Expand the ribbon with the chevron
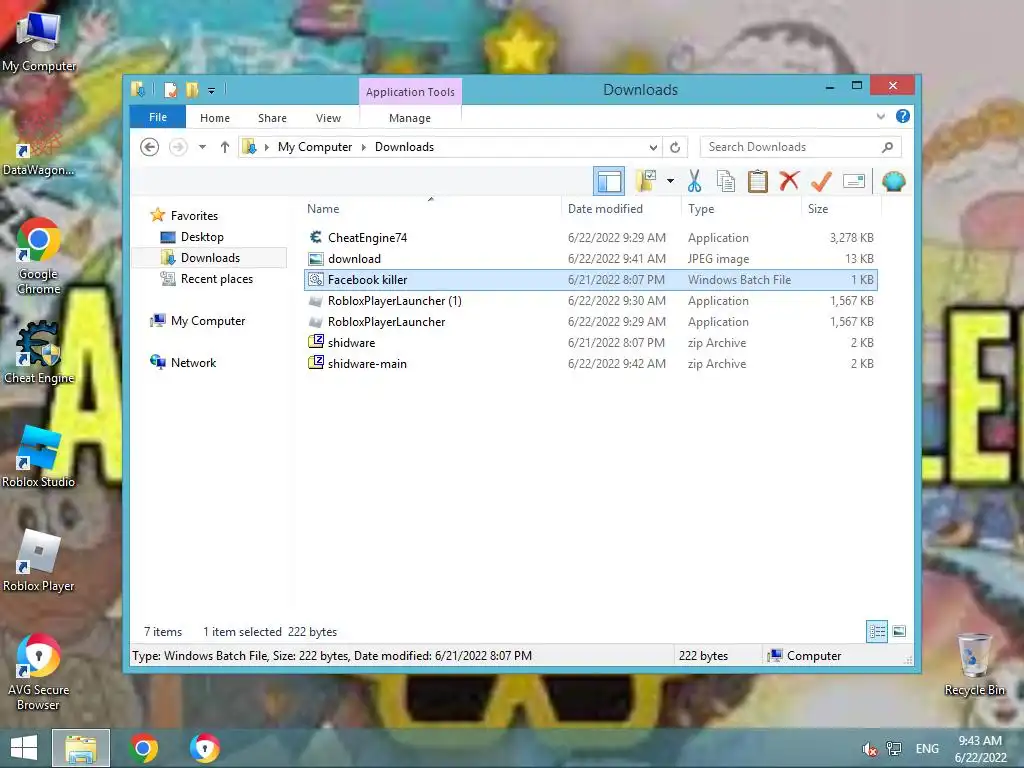 (x=880, y=116)
